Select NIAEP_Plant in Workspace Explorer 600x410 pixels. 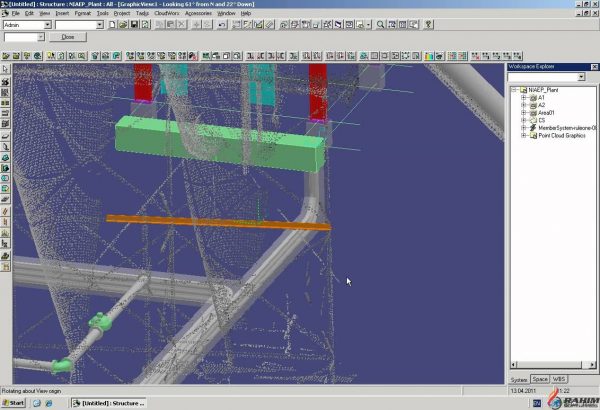pos(543,90)
